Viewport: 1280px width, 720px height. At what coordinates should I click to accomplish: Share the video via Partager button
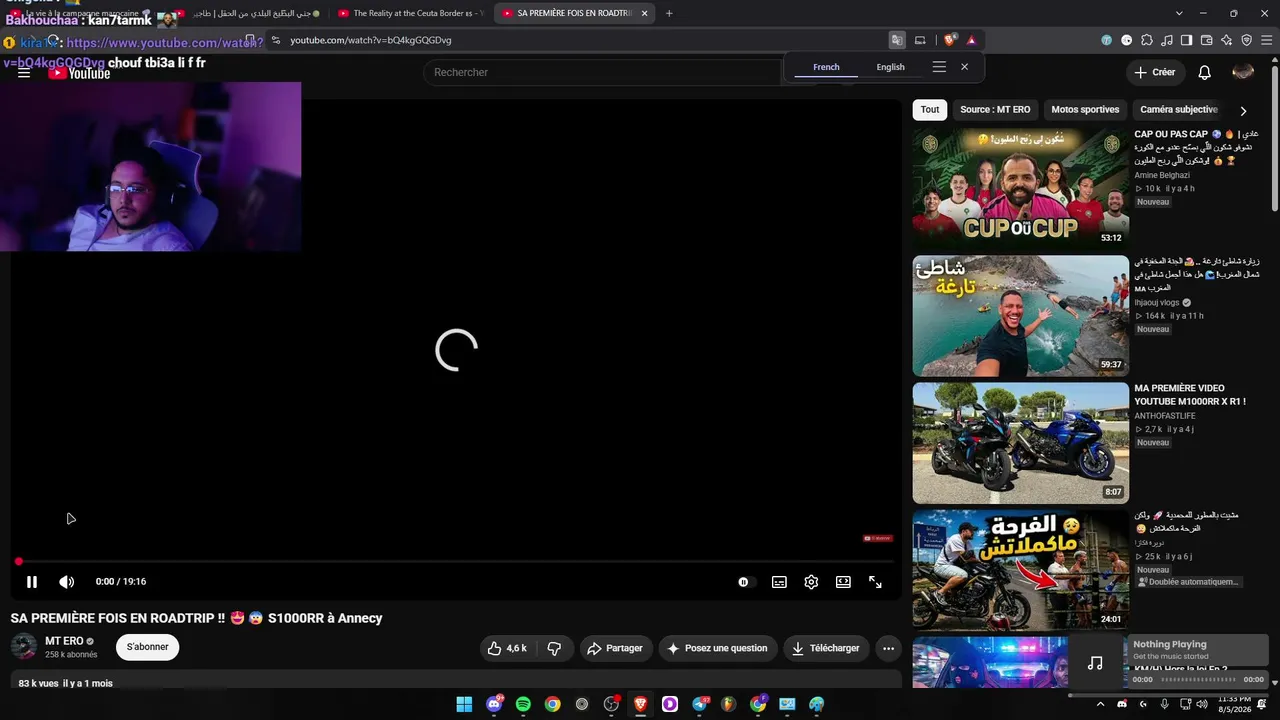point(615,648)
